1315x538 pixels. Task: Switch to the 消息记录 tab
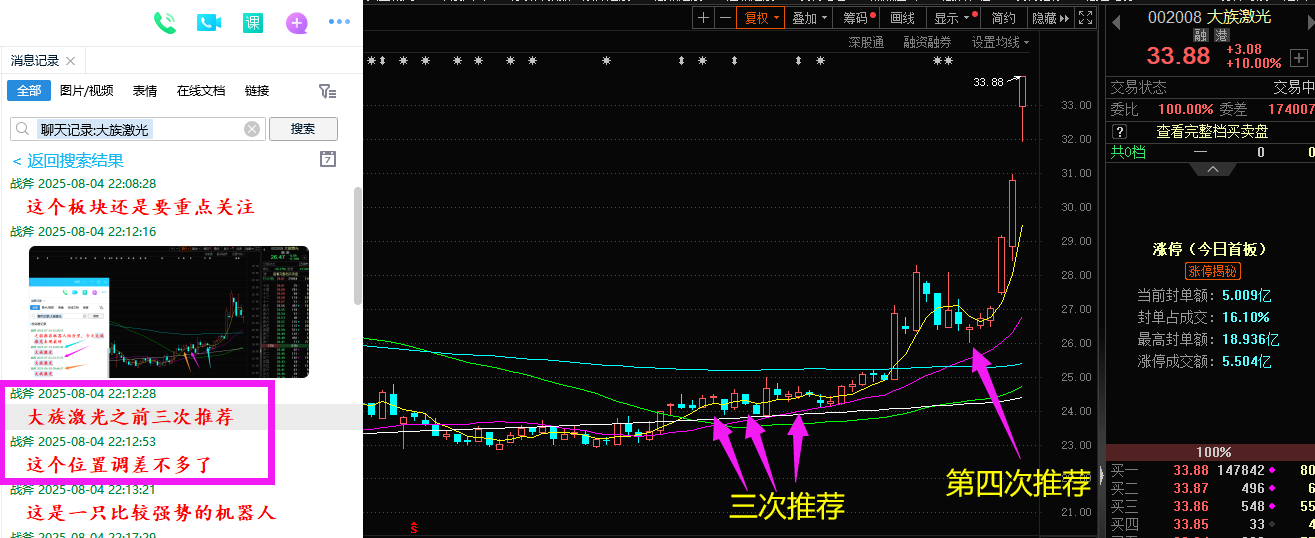pyautogui.click(x=36, y=61)
